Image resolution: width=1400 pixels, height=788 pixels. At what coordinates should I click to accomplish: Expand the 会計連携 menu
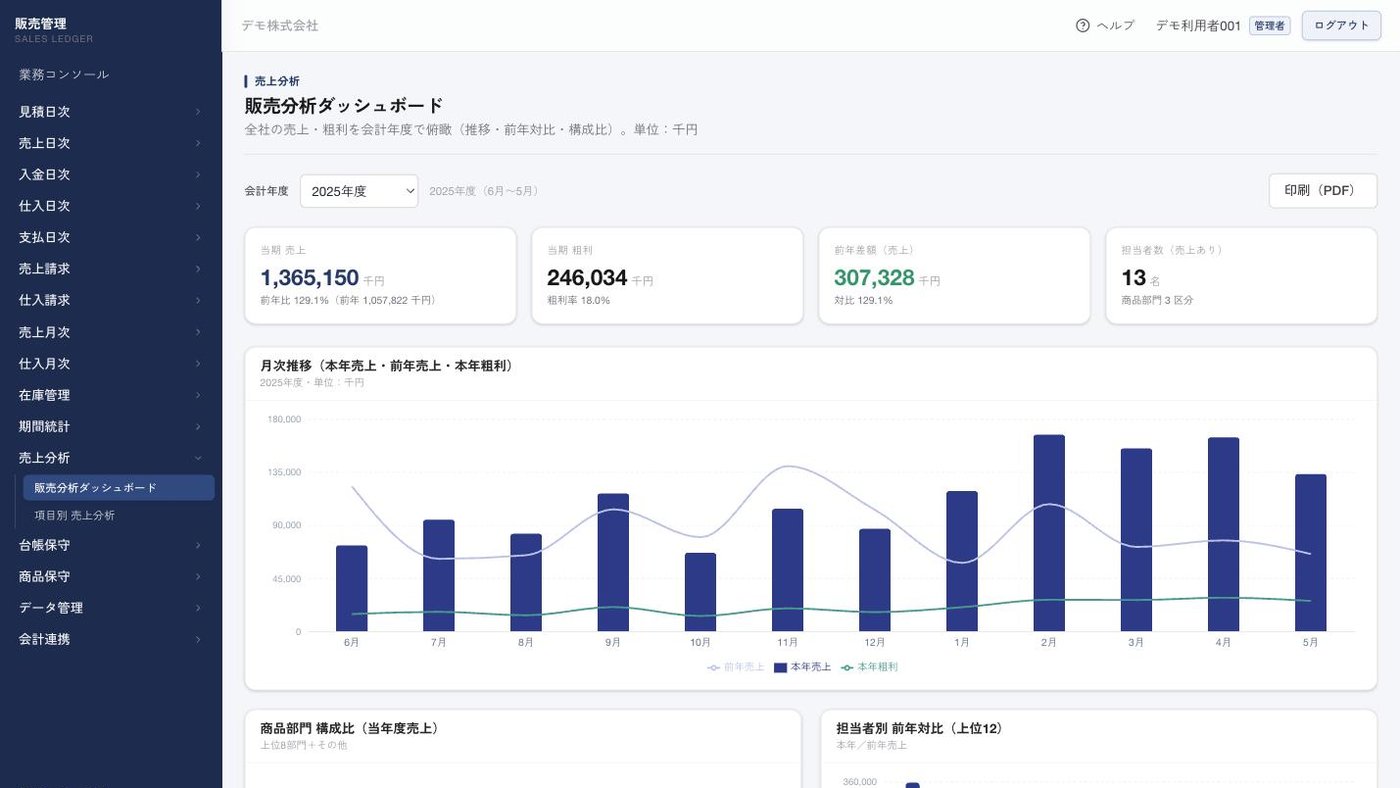coord(110,639)
